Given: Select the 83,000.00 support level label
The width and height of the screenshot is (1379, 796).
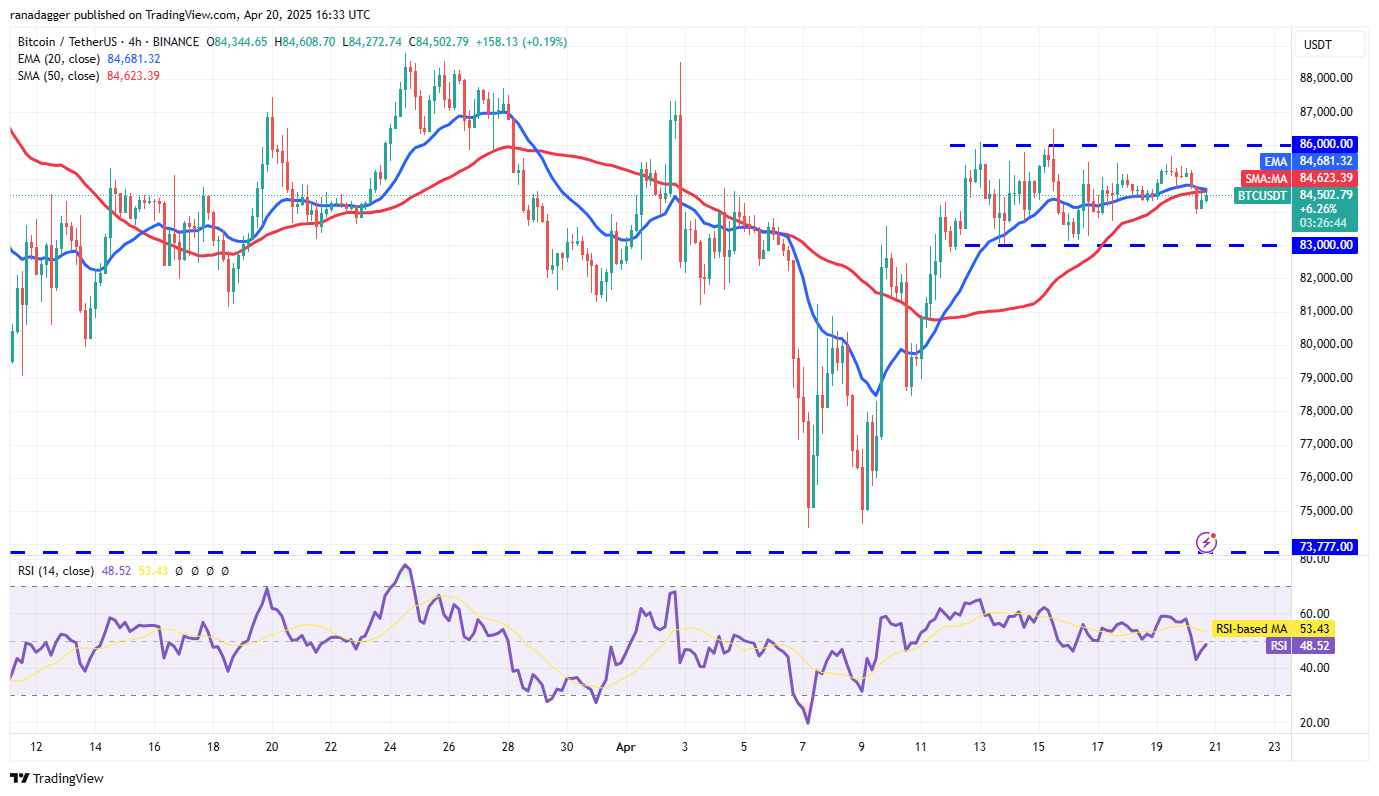Looking at the screenshot, I should pos(1324,244).
